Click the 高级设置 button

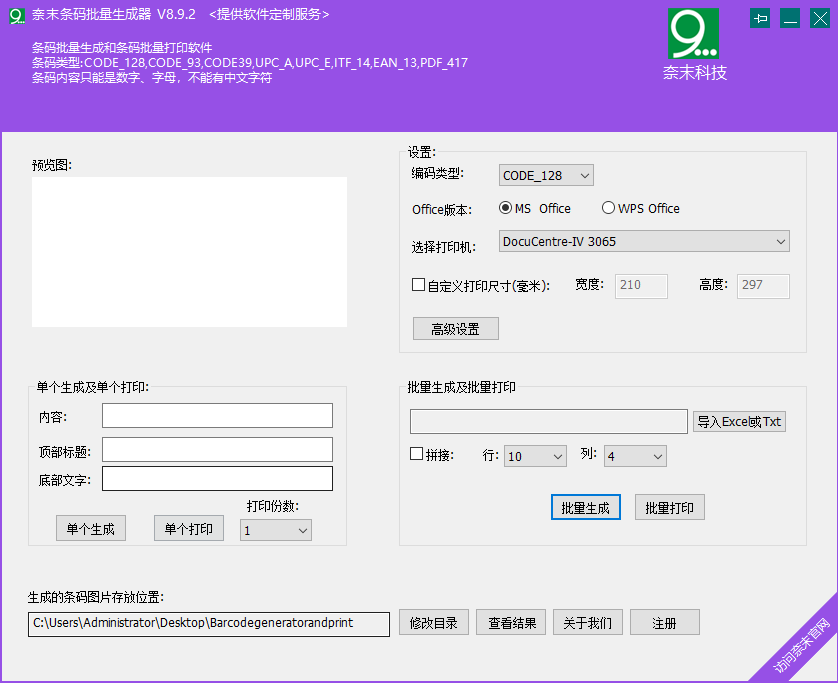[455, 329]
